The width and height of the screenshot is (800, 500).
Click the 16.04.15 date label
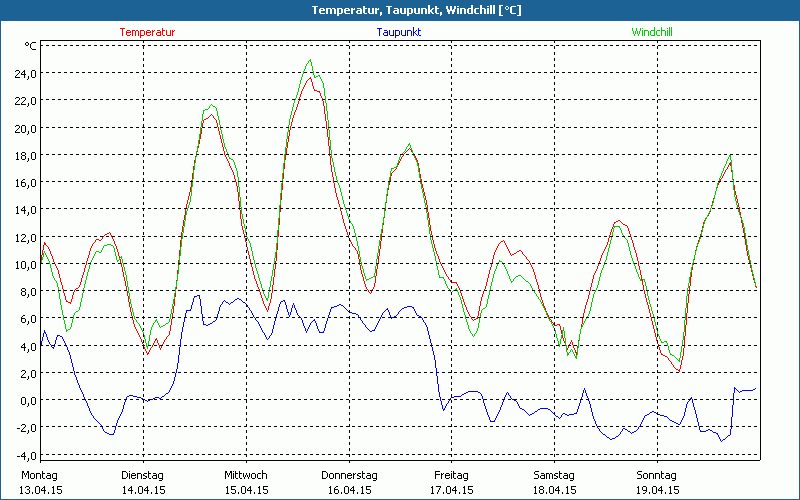(x=349, y=490)
